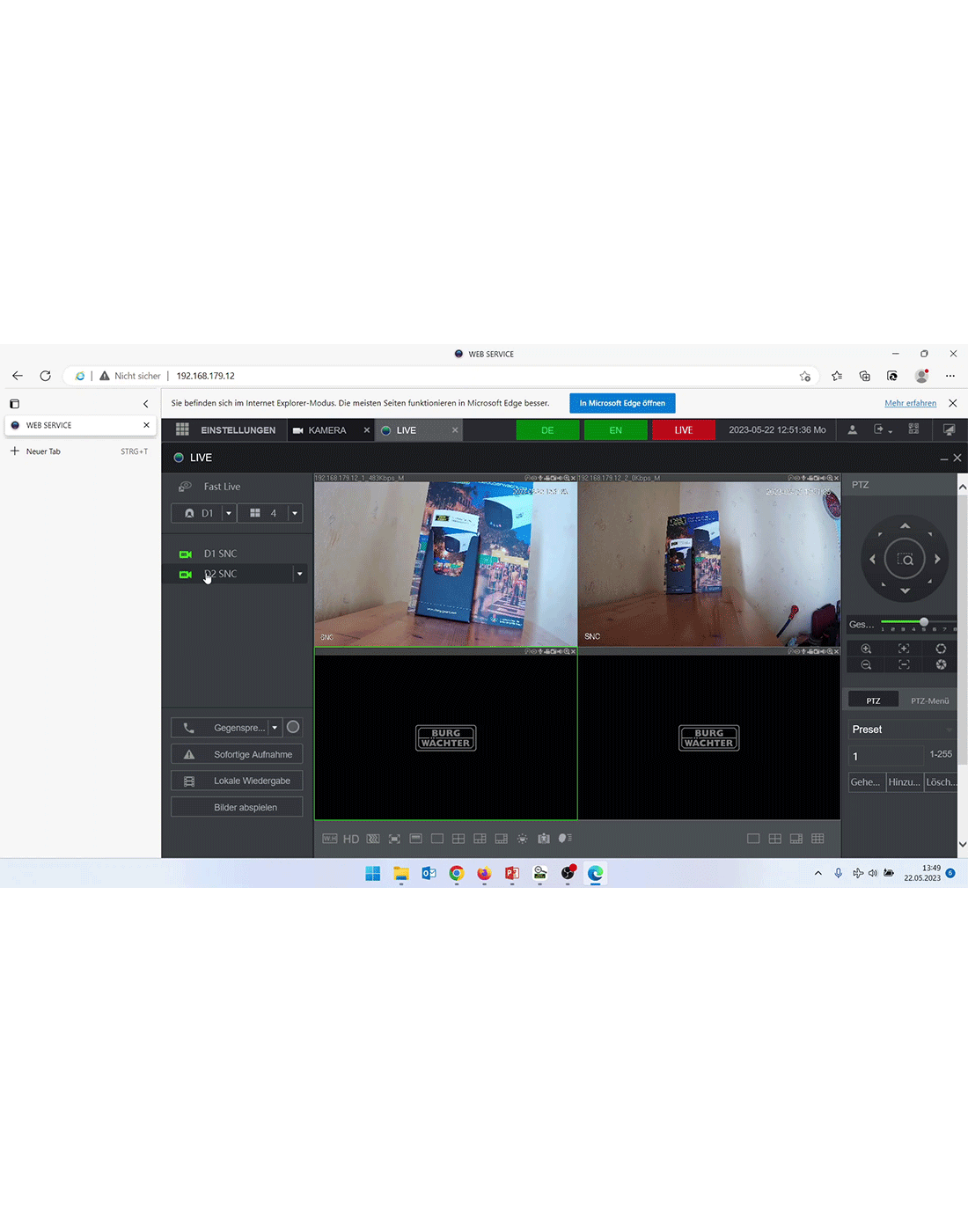Screen dimensions: 968x1232
Task: Switch to the PTZ-Menü tab
Action: pos(929,700)
